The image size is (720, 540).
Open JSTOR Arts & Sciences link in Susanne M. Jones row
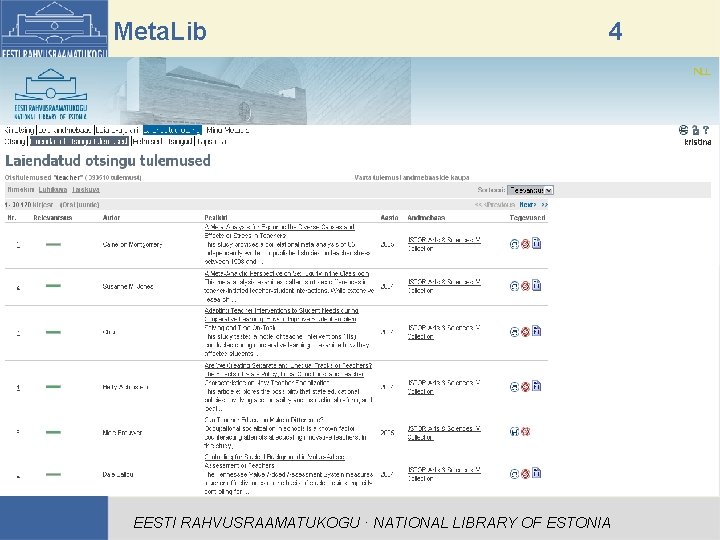pos(444,286)
